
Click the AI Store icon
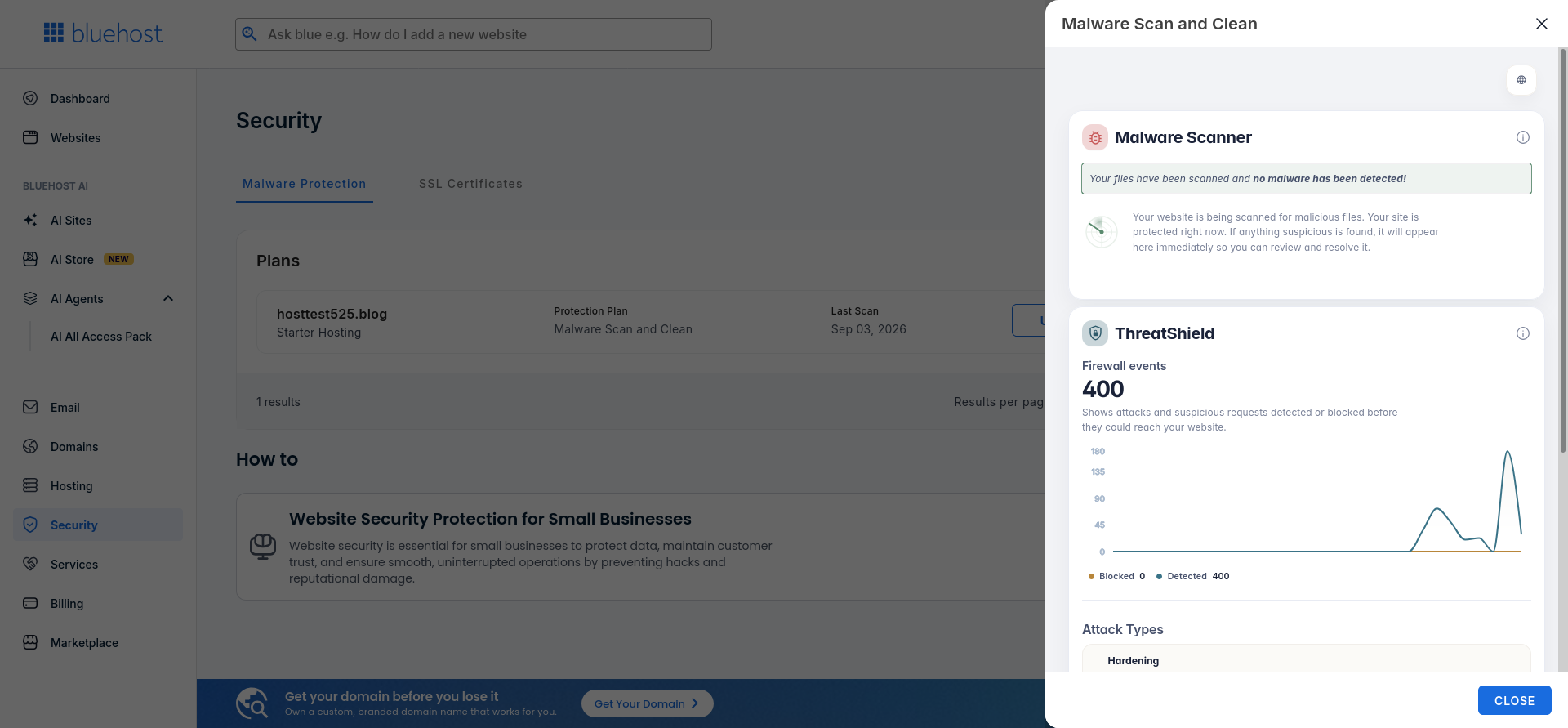pos(30,259)
